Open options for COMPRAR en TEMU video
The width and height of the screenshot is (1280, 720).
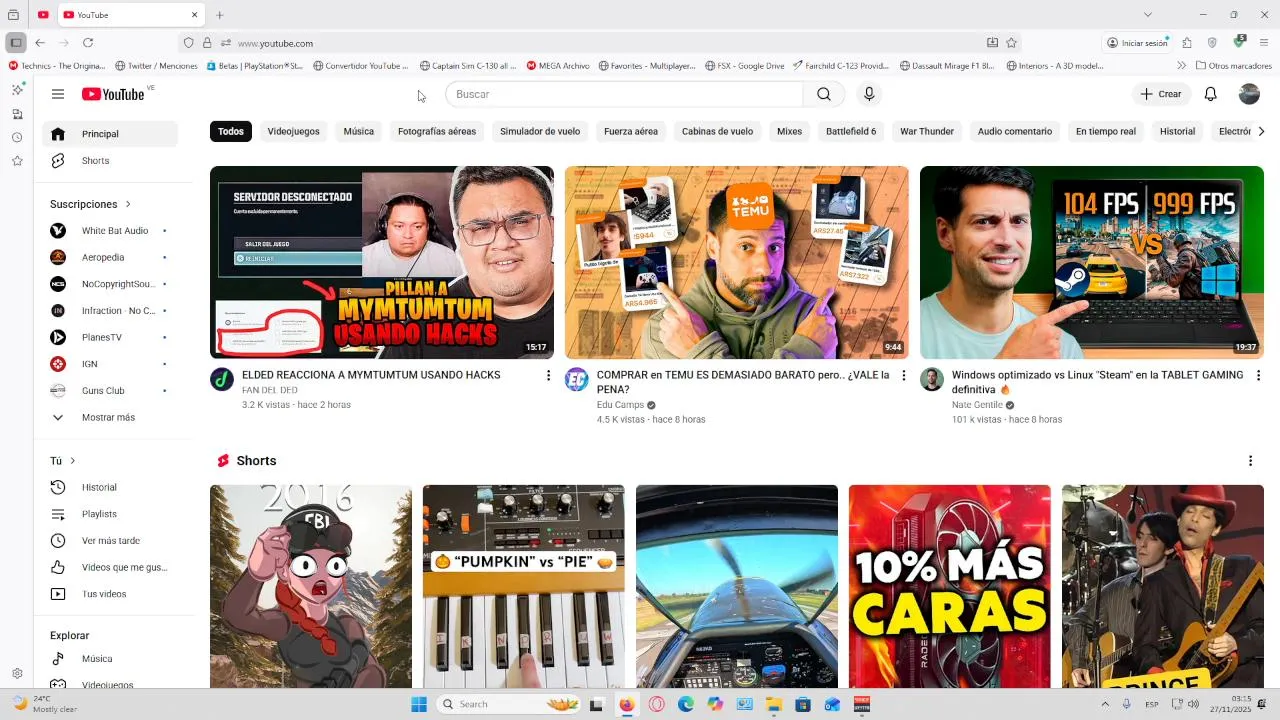(903, 375)
